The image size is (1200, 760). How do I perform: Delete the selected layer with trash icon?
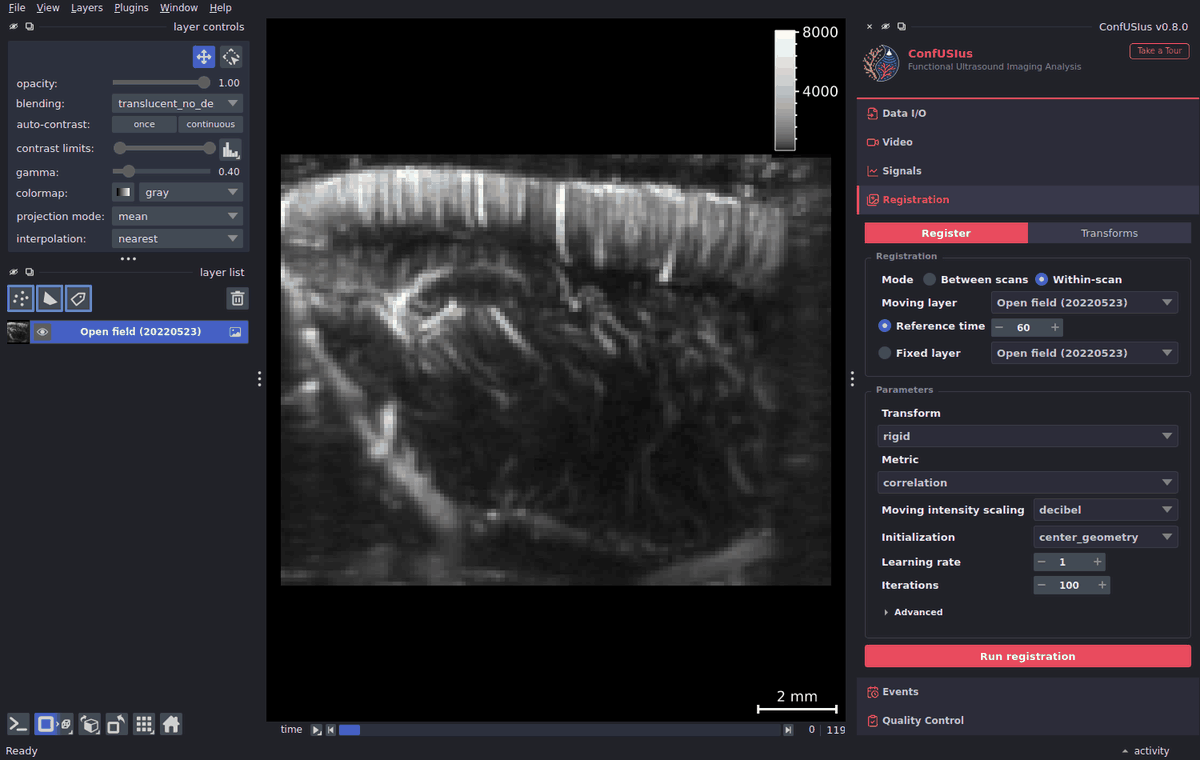pyautogui.click(x=237, y=298)
